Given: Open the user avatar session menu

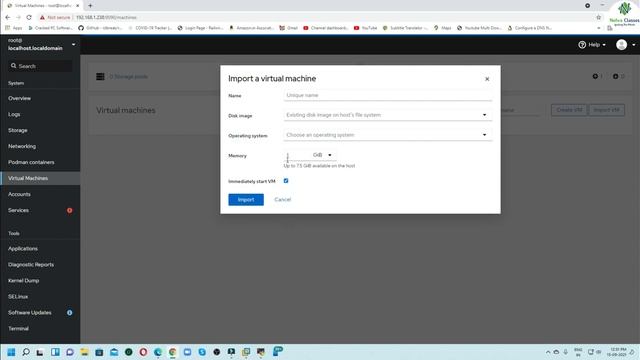Looking at the screenshot, I should click(625, 44).
